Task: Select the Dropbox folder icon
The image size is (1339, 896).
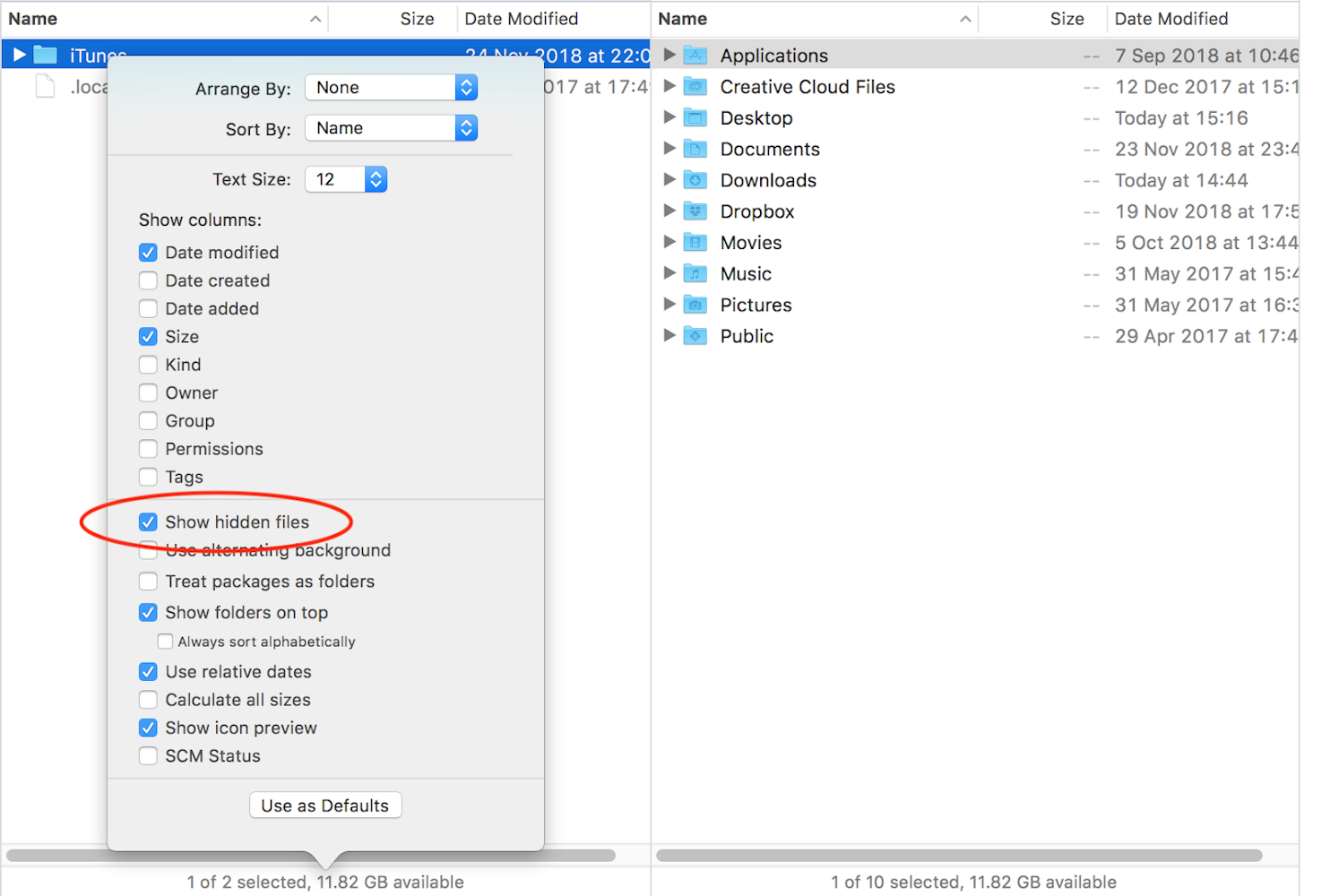Action: (x=695, y=211)
